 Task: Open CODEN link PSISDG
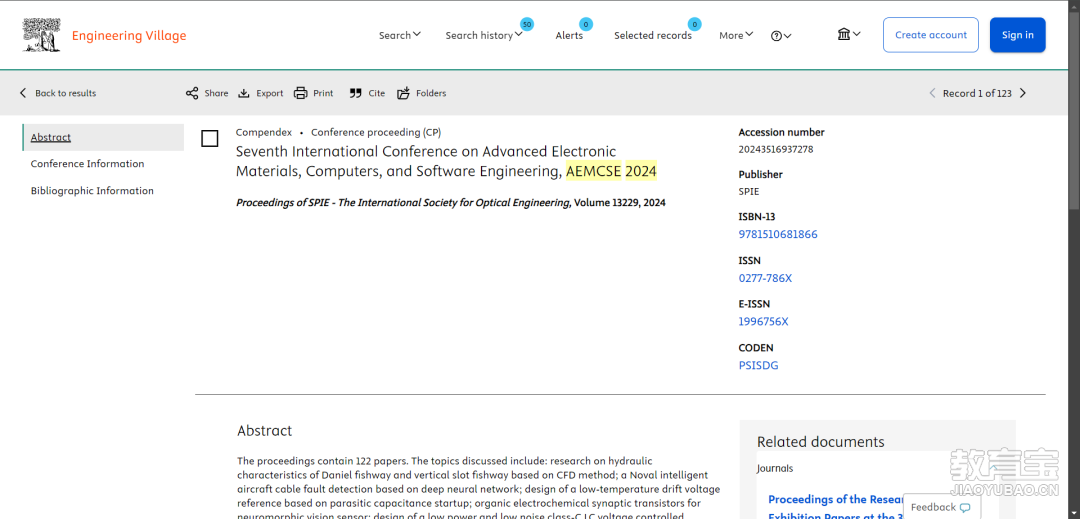pos(758,366)
